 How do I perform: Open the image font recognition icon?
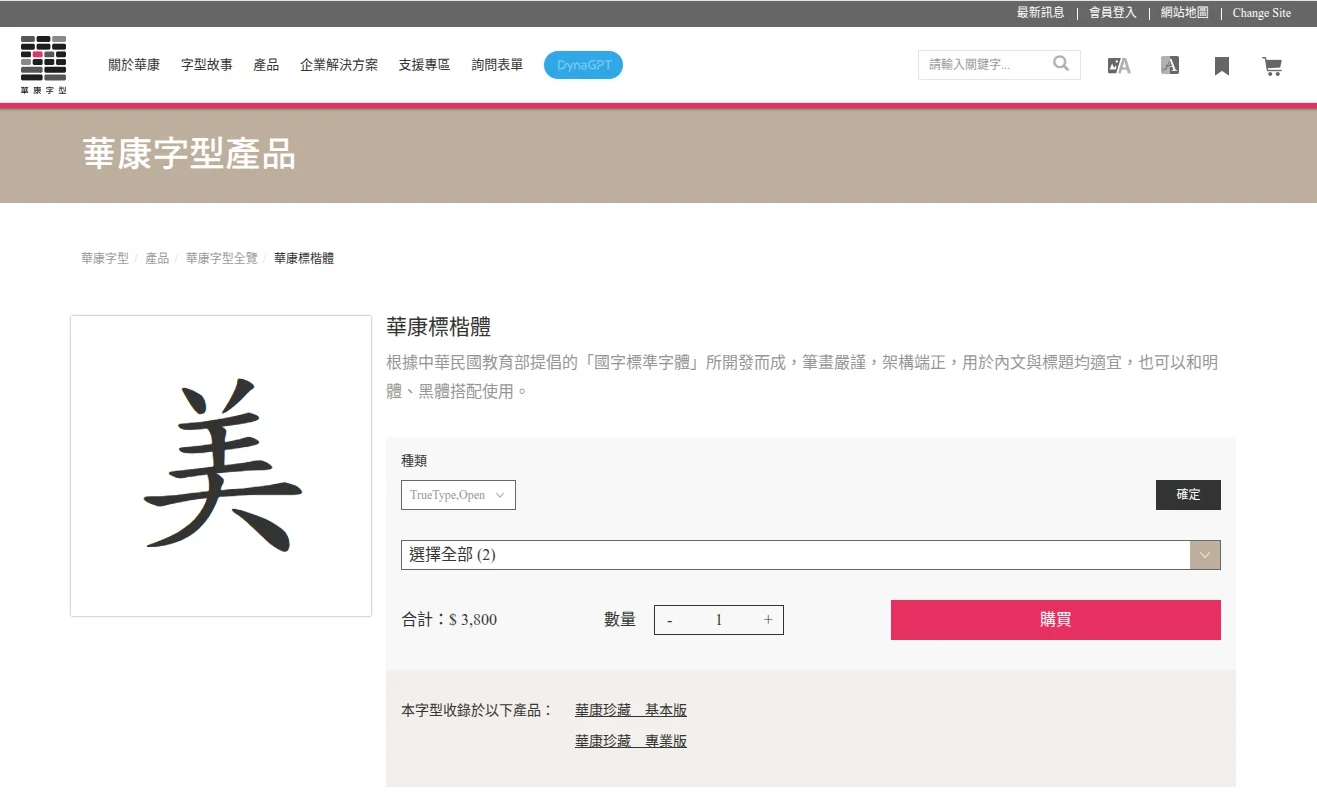point(1119,66)
